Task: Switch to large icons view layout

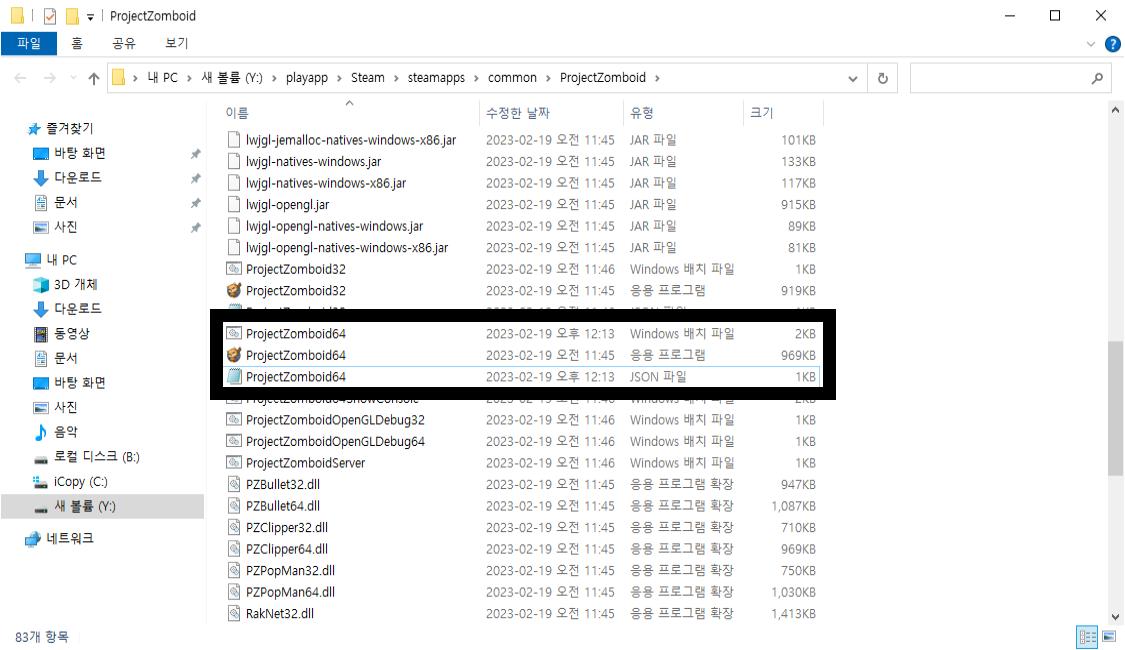Action: click(1109, 636)
